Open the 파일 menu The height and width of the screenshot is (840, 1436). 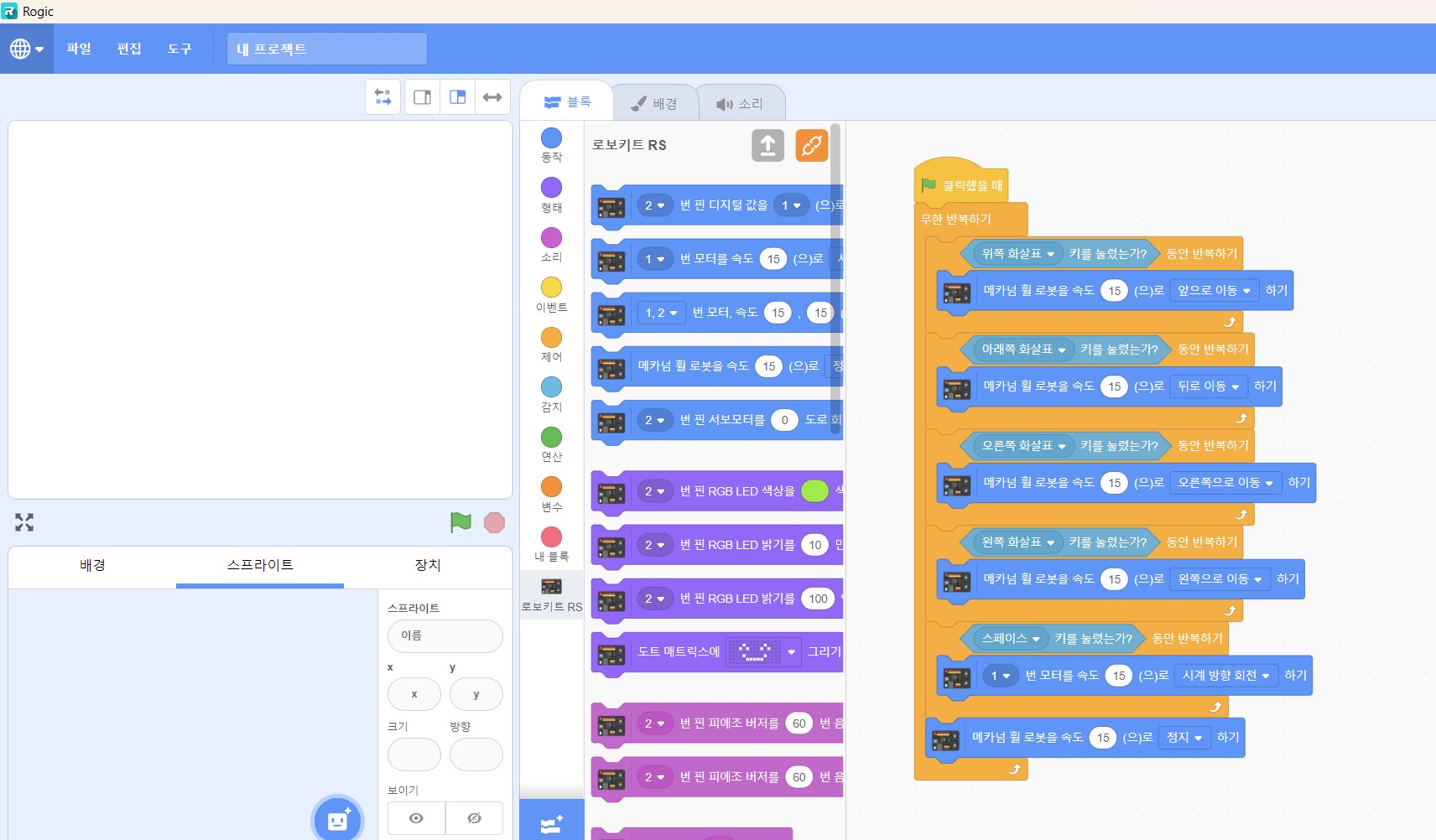coord(79,49)
